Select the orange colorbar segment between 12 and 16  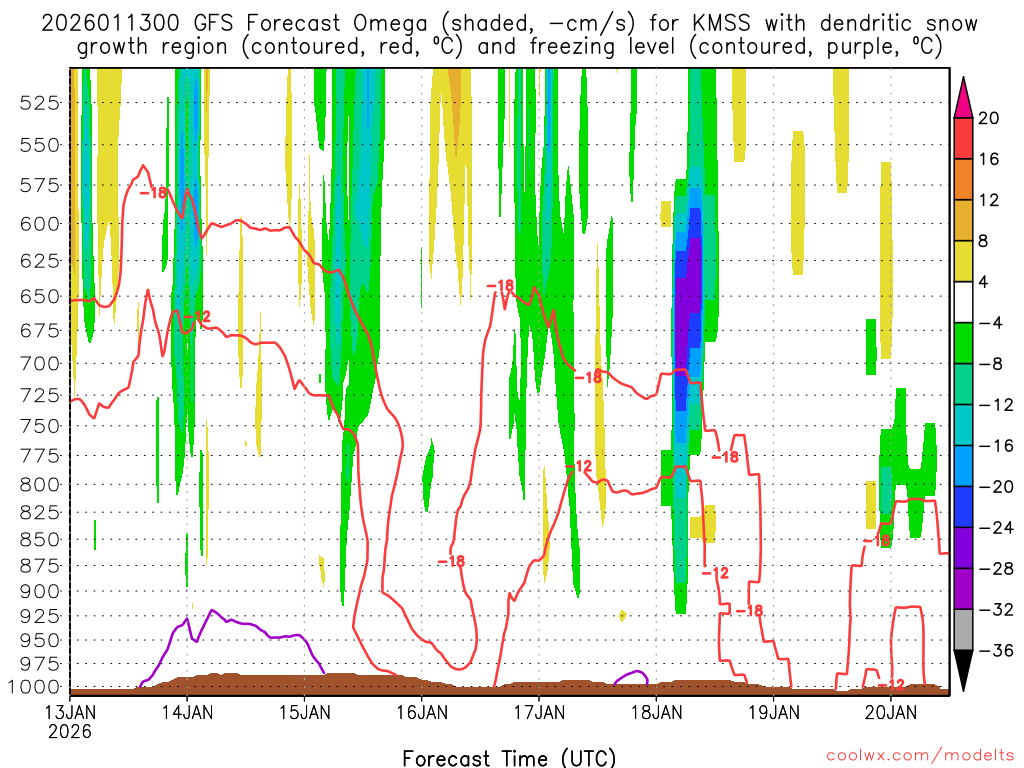click(x=964, y=179)
